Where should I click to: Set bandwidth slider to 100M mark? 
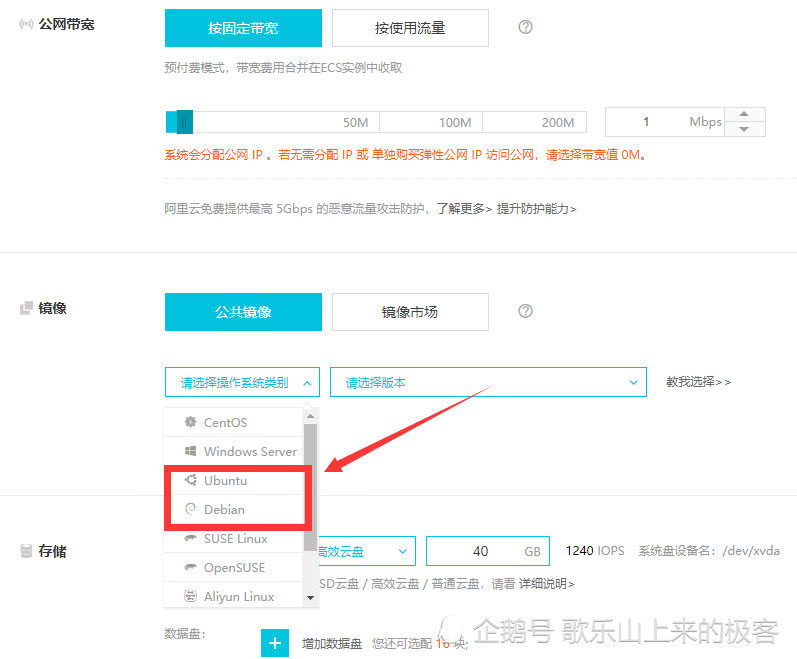(x=455, y=122)
